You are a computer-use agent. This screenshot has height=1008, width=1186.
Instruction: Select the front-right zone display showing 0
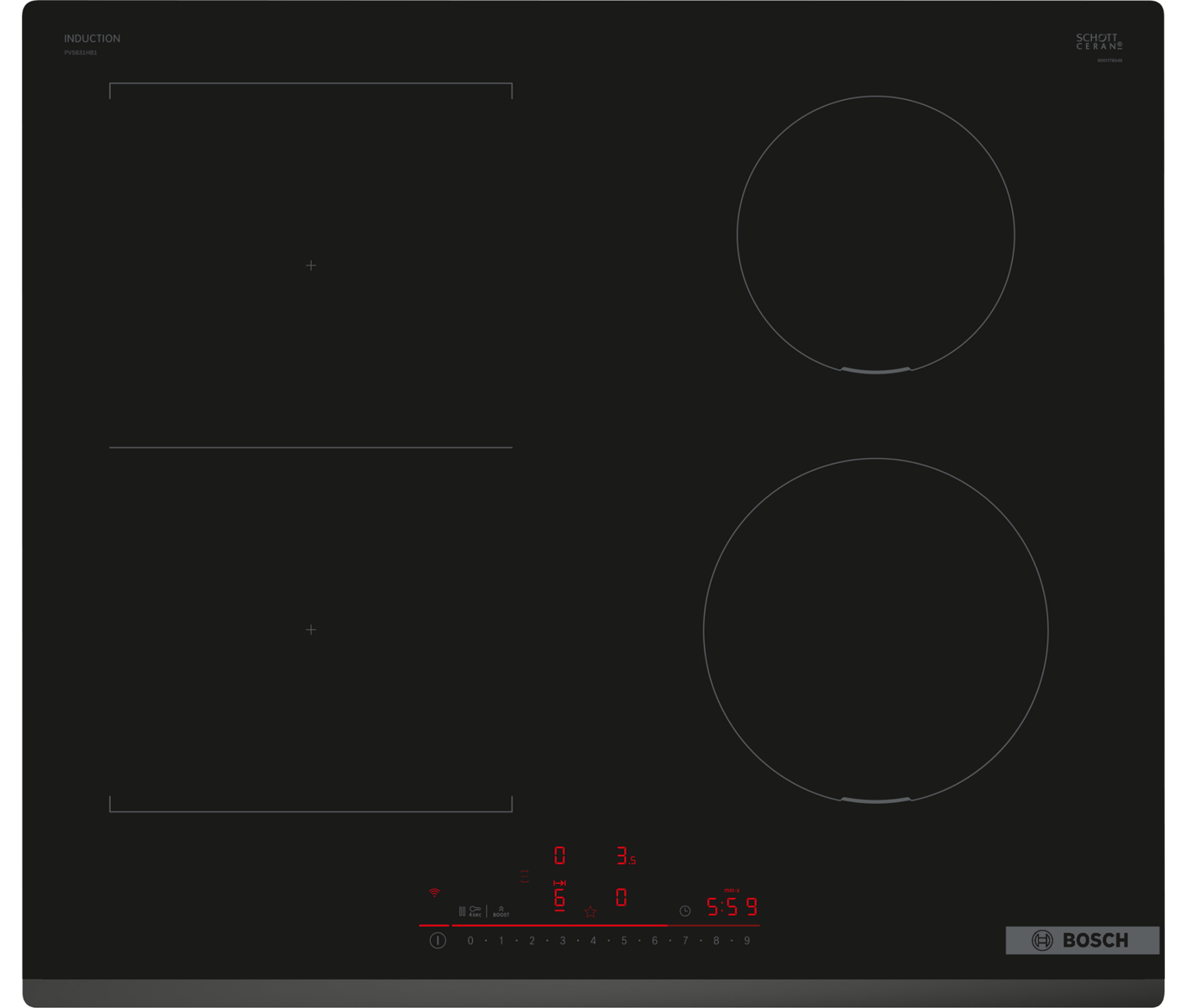tap(622, 898)
